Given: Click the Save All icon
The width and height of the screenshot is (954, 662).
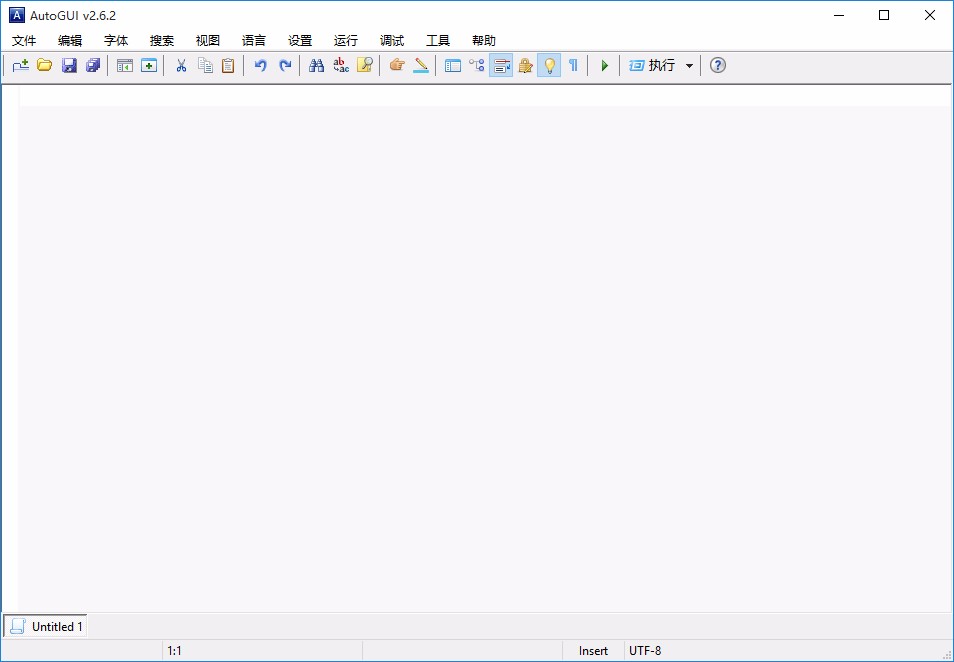Looking at the screenshot, I should click(x=93, y=65).
